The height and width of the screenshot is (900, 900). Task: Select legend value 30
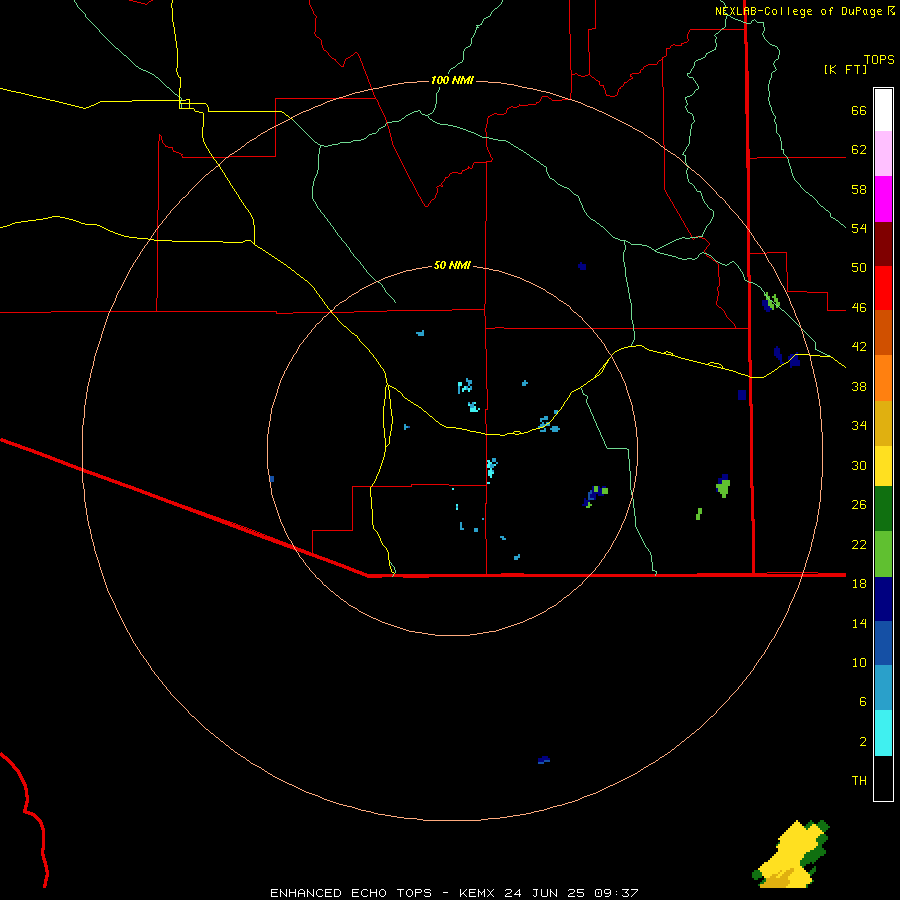pyautogui.click(x=859, y=465)
